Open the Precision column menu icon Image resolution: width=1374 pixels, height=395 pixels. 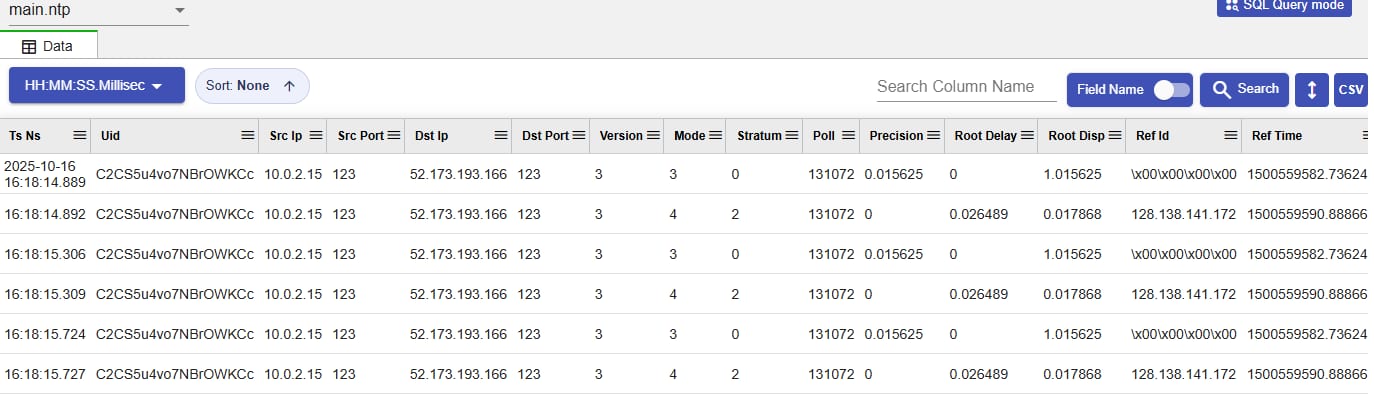tap(934, 135)
